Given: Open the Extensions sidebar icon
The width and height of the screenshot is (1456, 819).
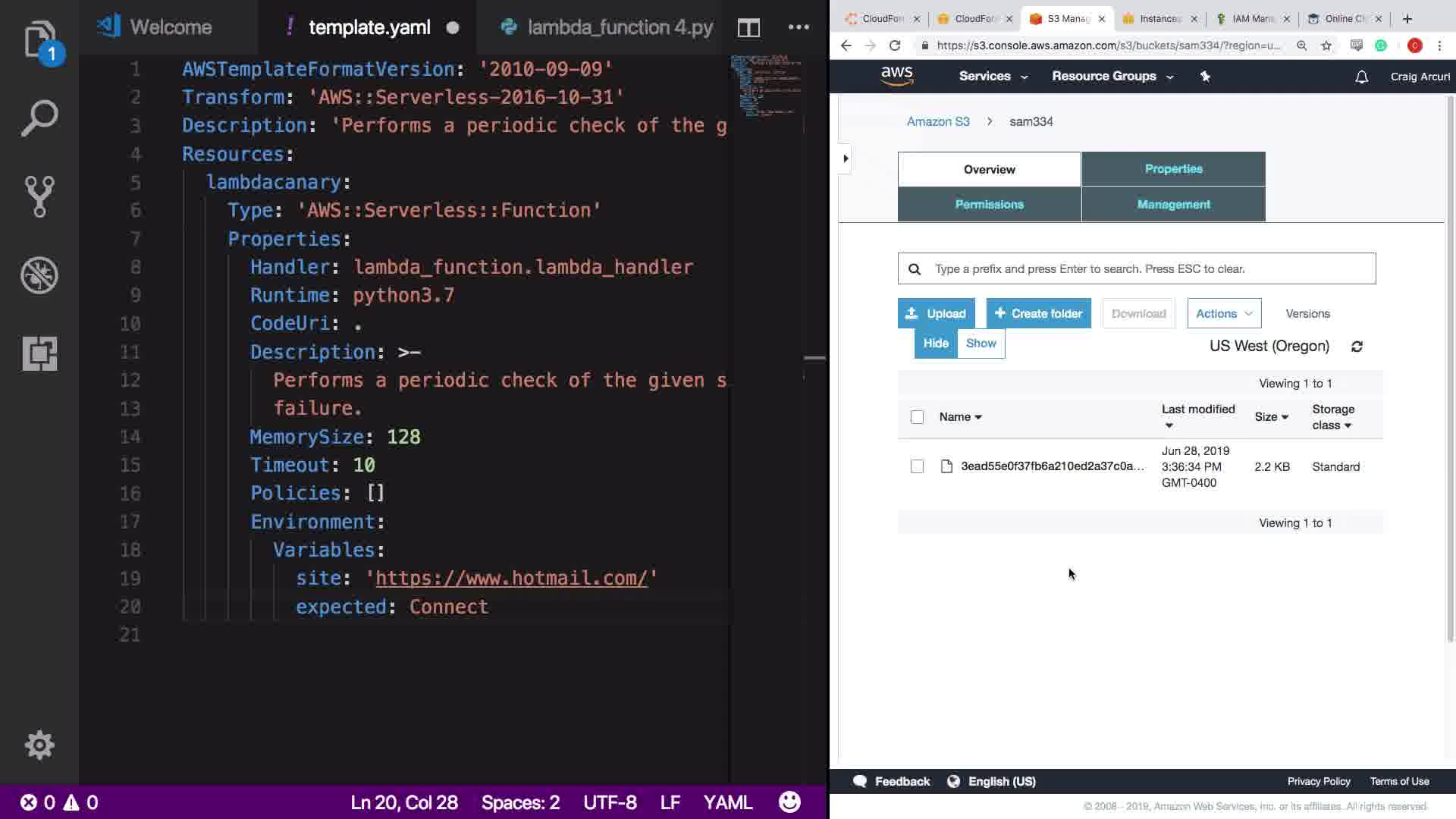Looking at the screenshot, I should 39,353.
